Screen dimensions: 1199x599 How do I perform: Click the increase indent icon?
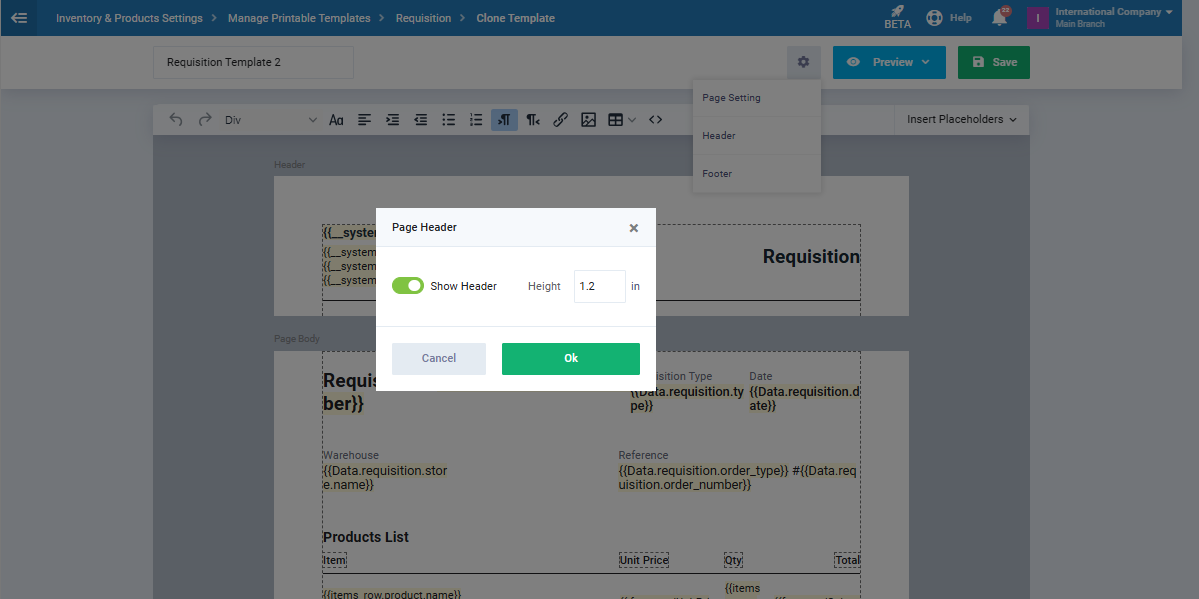393,120
